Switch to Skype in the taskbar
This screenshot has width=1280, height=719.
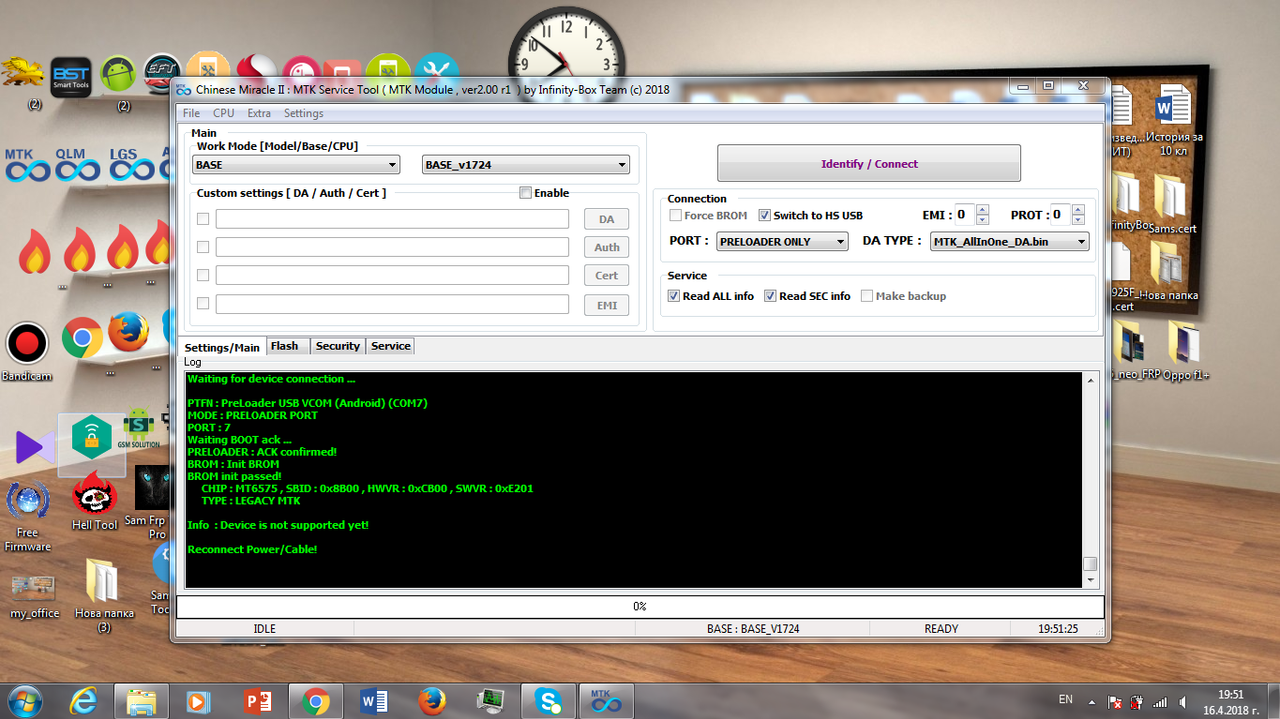[x=548, y=700]
